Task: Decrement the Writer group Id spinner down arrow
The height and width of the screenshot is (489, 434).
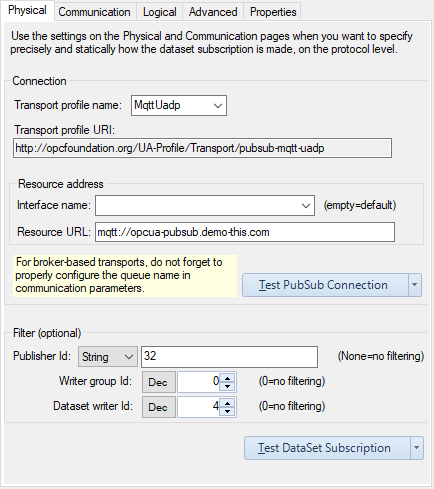Action: pyautogui.click(x=228, y=386)
